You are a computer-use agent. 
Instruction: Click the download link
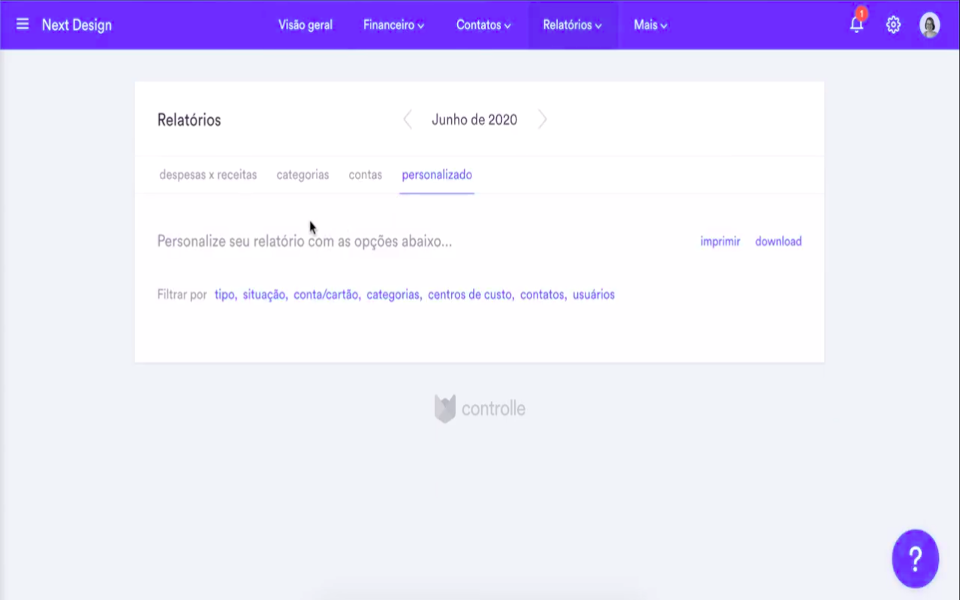click(778, 241)
